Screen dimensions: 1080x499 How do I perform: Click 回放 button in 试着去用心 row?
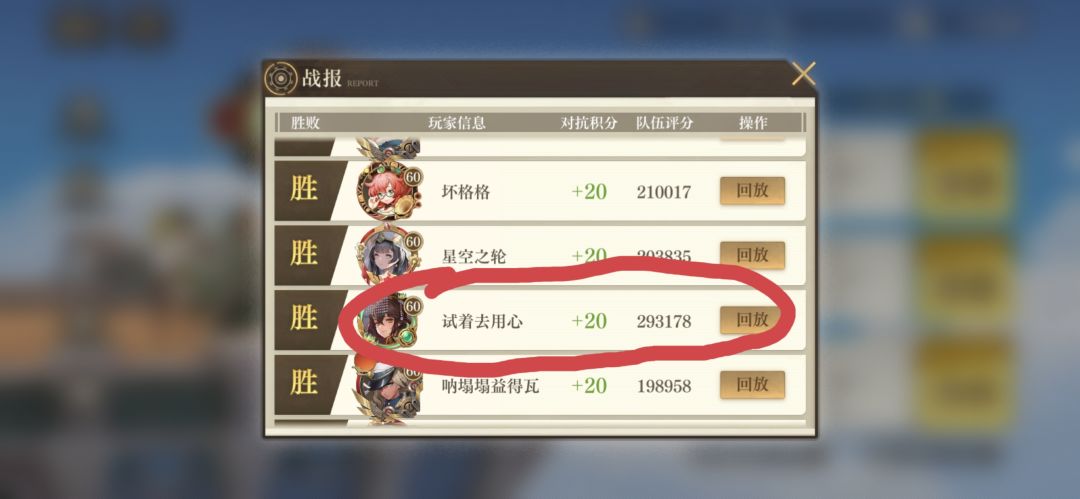coord(752,320)
